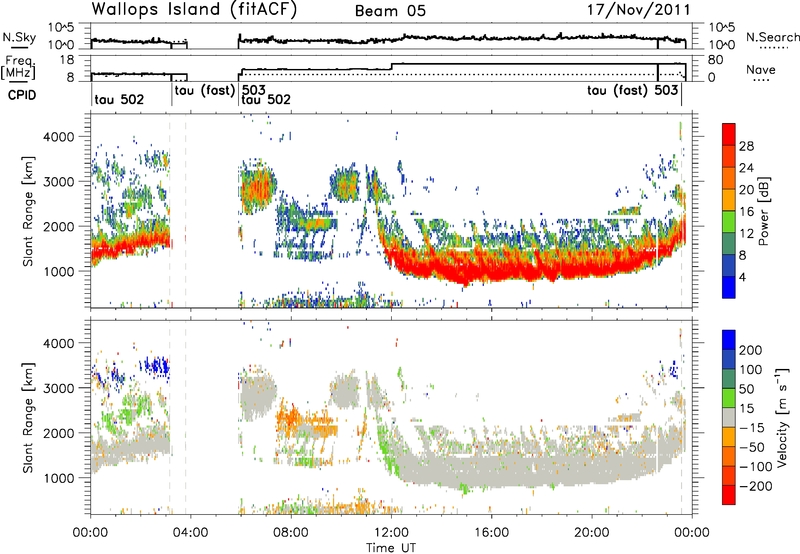Click the "08:00" time axis label

[290, 533]
